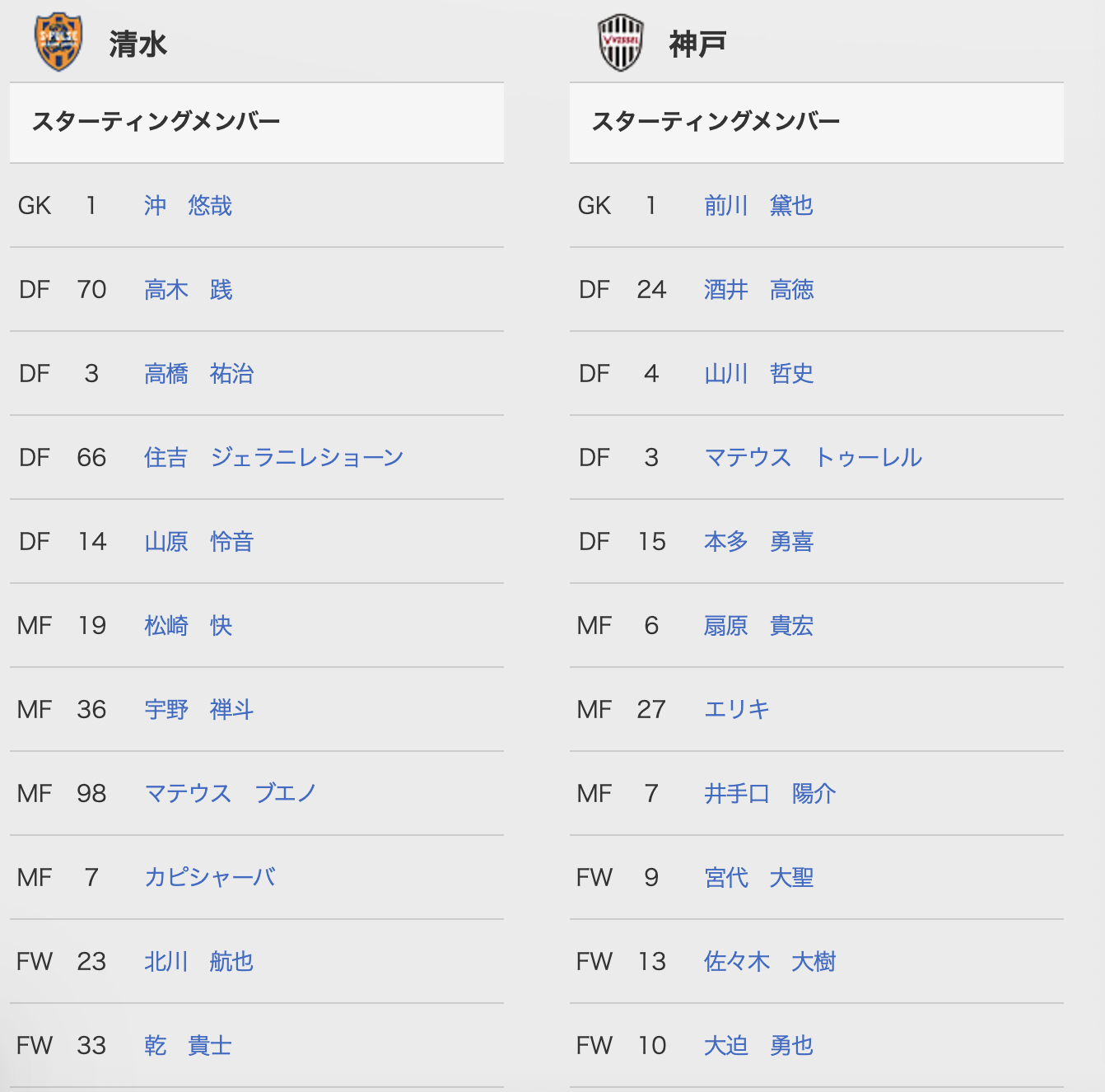
Task: Click Shimizu midfielder 松崎 快
Action: tap(188, 626)
